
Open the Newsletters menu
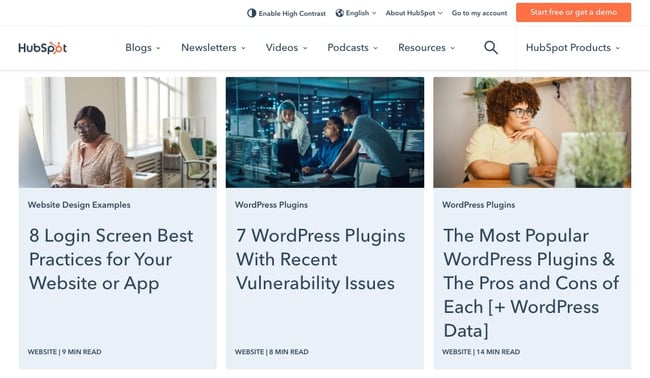click(x=213, y=48)
